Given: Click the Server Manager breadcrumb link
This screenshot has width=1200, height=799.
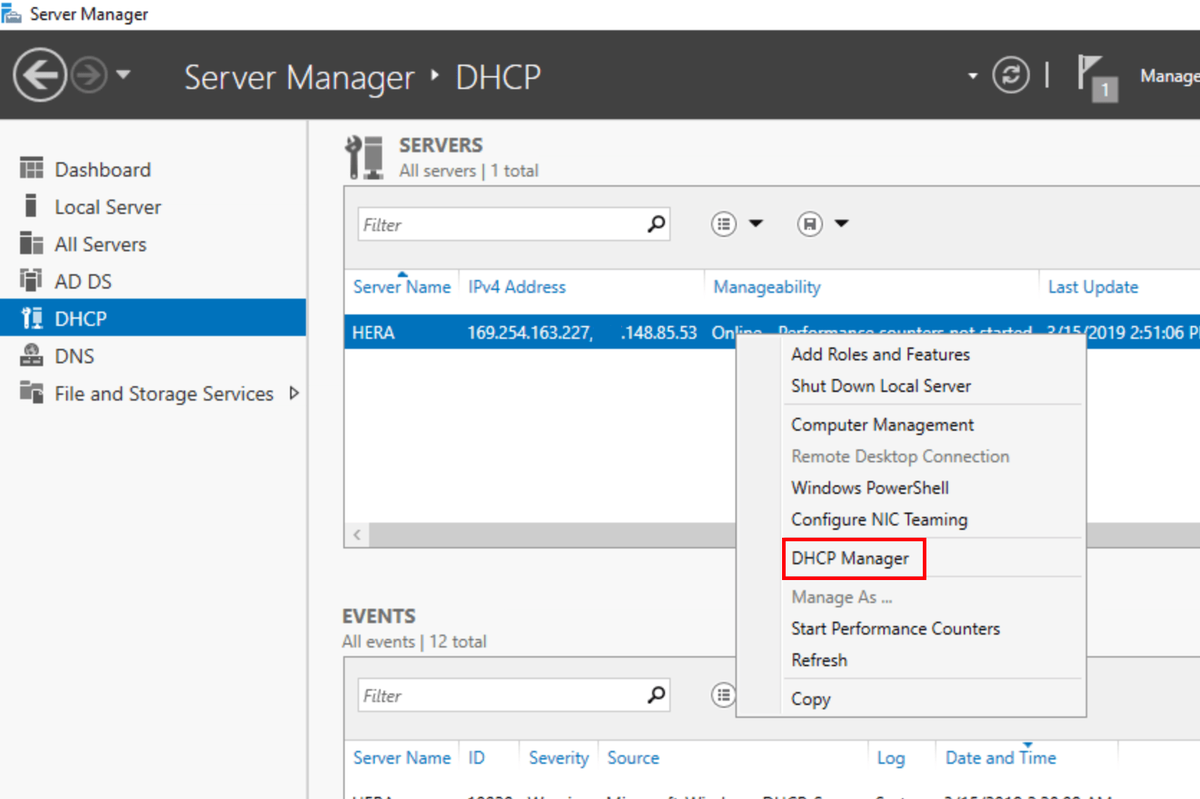Looking at the screenshot, I should [x=299, y=76].
